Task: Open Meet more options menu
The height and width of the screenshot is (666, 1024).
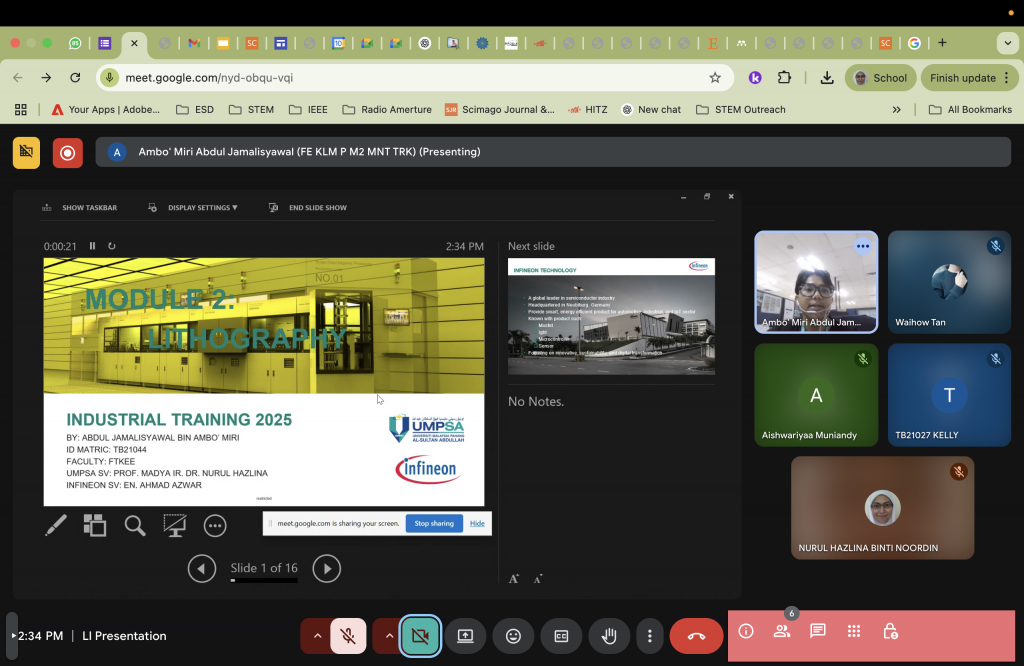Action: pyautogui.click(x=650, y=636)
